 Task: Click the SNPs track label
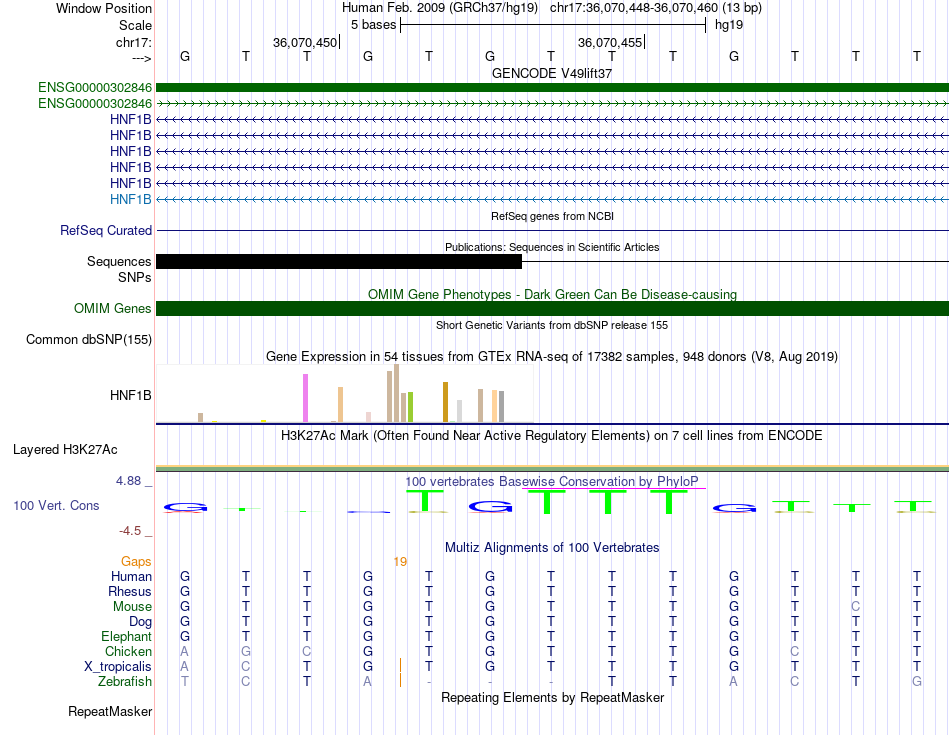135,277
